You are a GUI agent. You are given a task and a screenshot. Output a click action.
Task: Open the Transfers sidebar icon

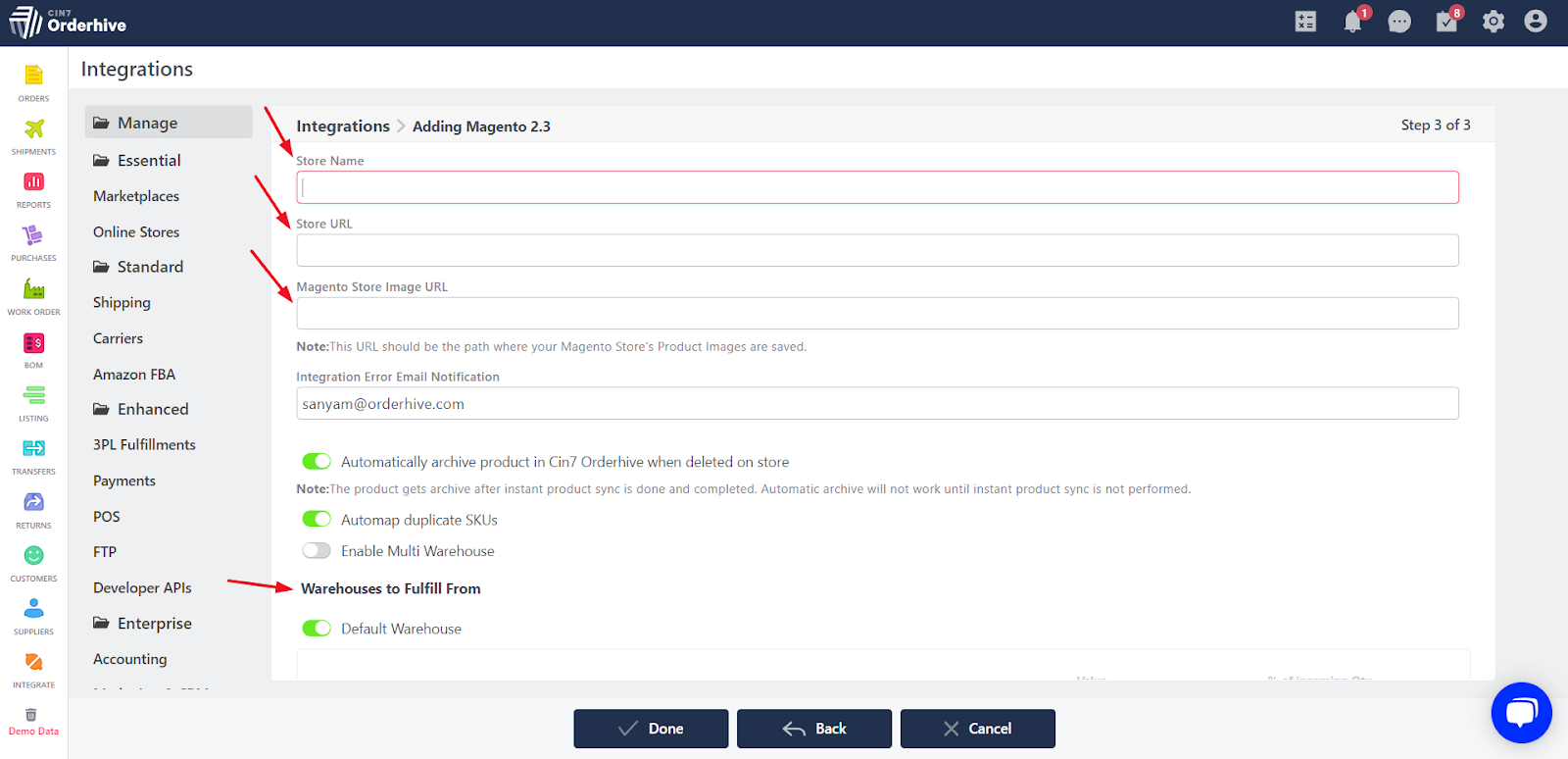point(33,448)
